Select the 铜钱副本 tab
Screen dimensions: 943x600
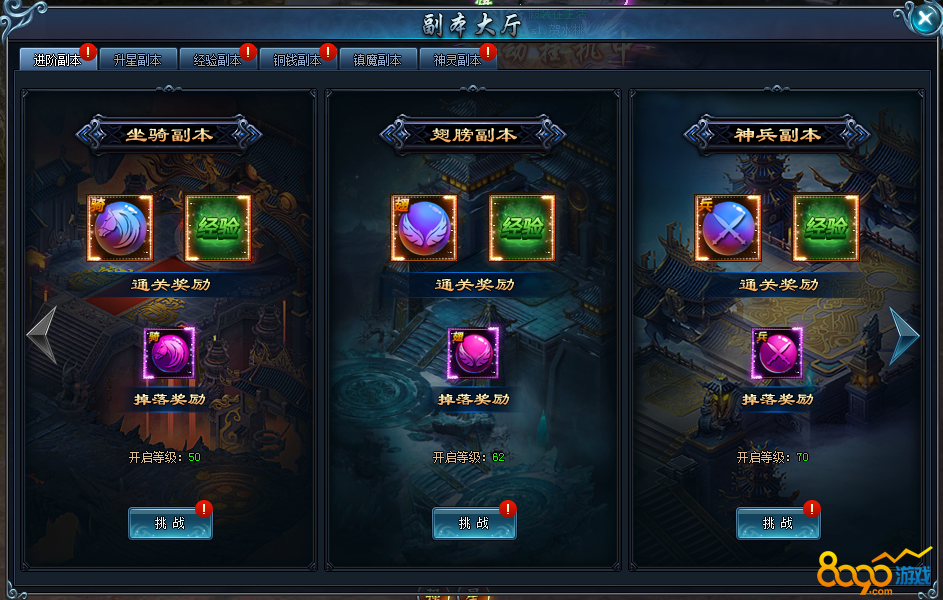(x=298, y=60)
